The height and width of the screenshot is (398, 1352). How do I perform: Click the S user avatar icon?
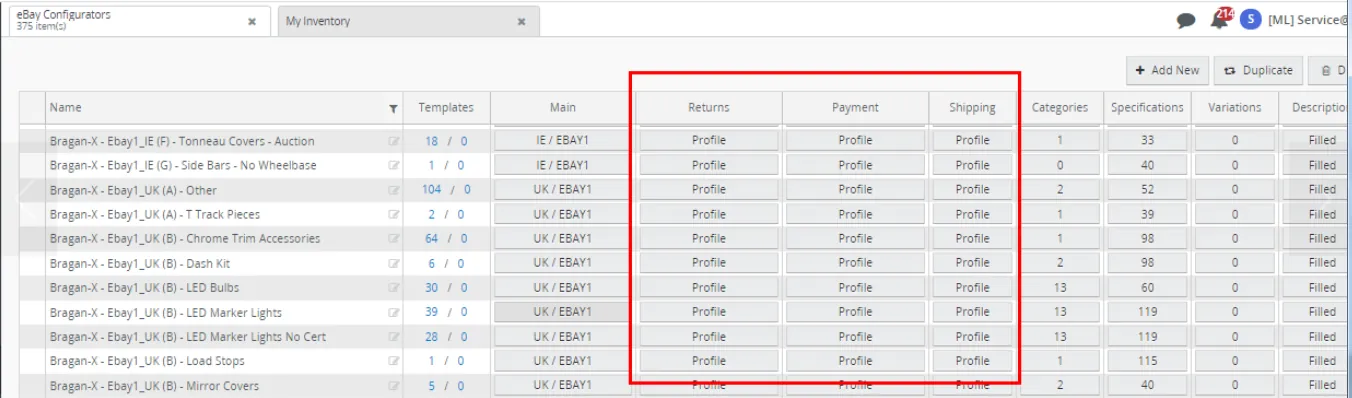pos(1250,19)
